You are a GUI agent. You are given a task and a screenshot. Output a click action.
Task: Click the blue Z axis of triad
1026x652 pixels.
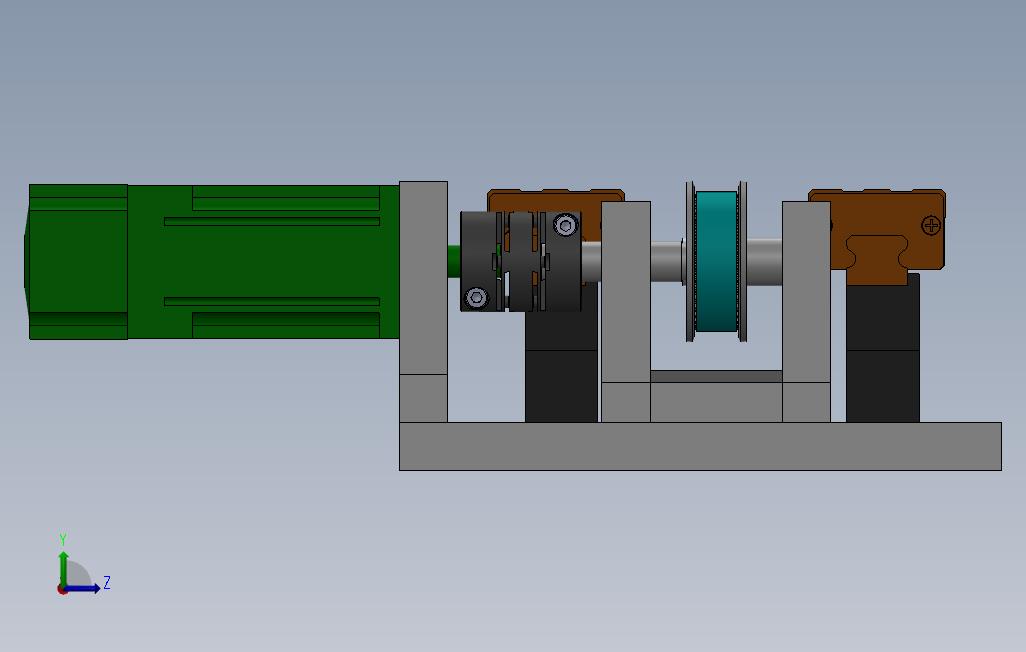click(x=82, y=589)
